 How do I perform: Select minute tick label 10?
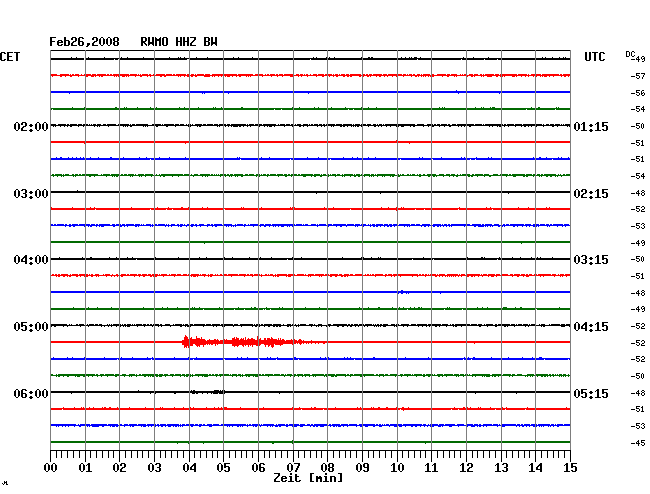coord(397,468)
